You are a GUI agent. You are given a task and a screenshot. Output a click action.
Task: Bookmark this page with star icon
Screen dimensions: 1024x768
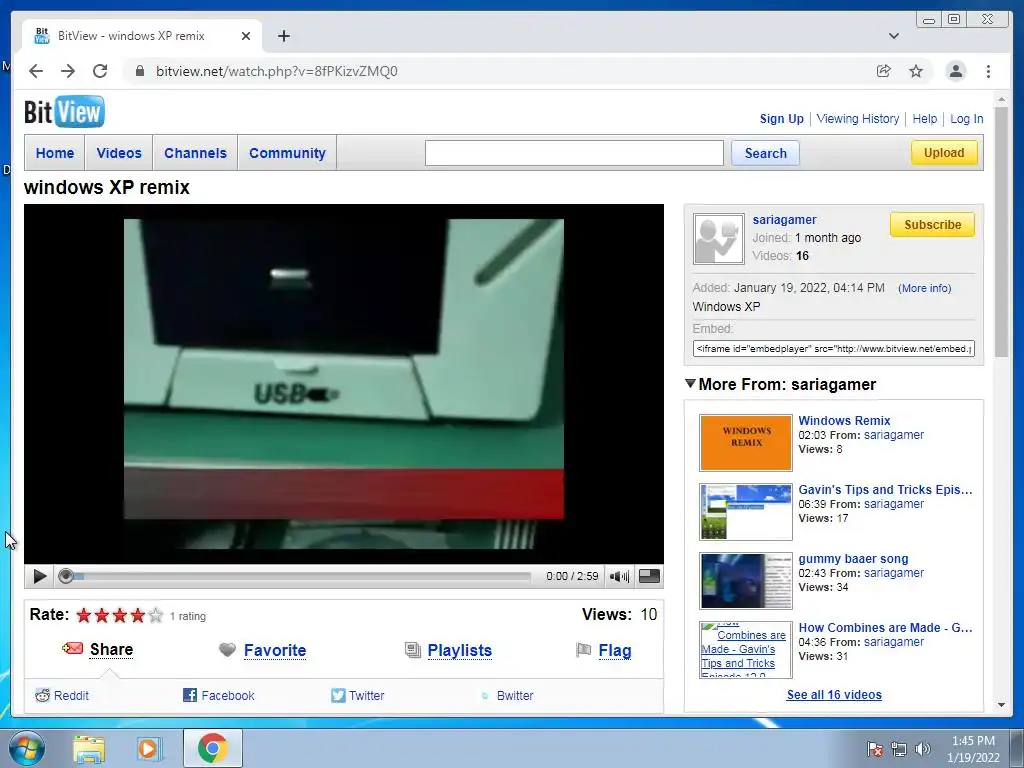click(x=916, y=71)
